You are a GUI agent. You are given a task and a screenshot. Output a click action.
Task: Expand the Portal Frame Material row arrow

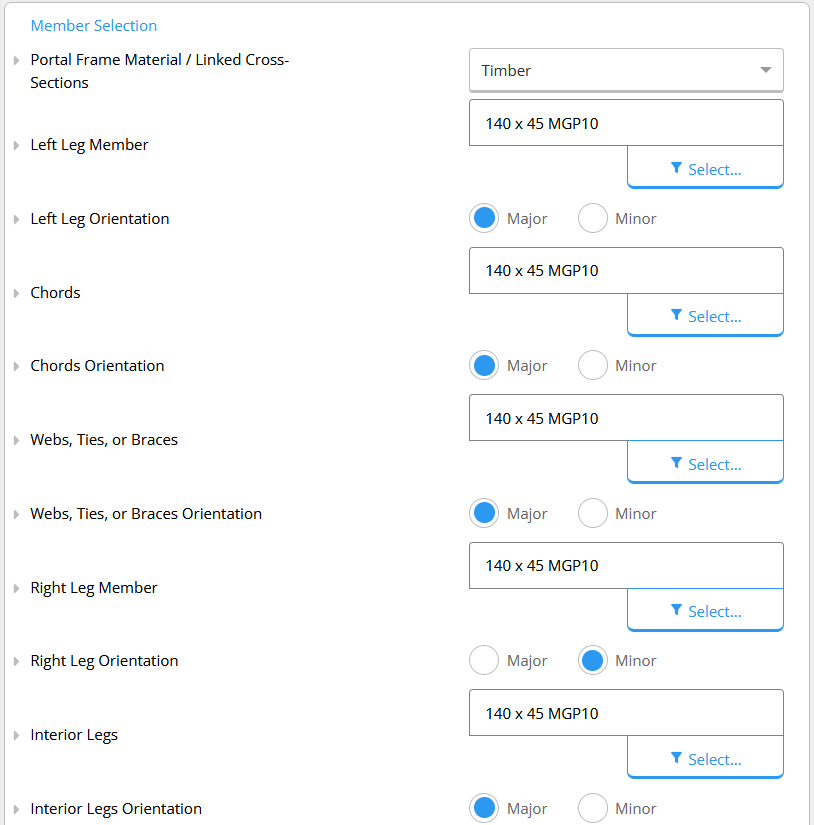(16, 61)
